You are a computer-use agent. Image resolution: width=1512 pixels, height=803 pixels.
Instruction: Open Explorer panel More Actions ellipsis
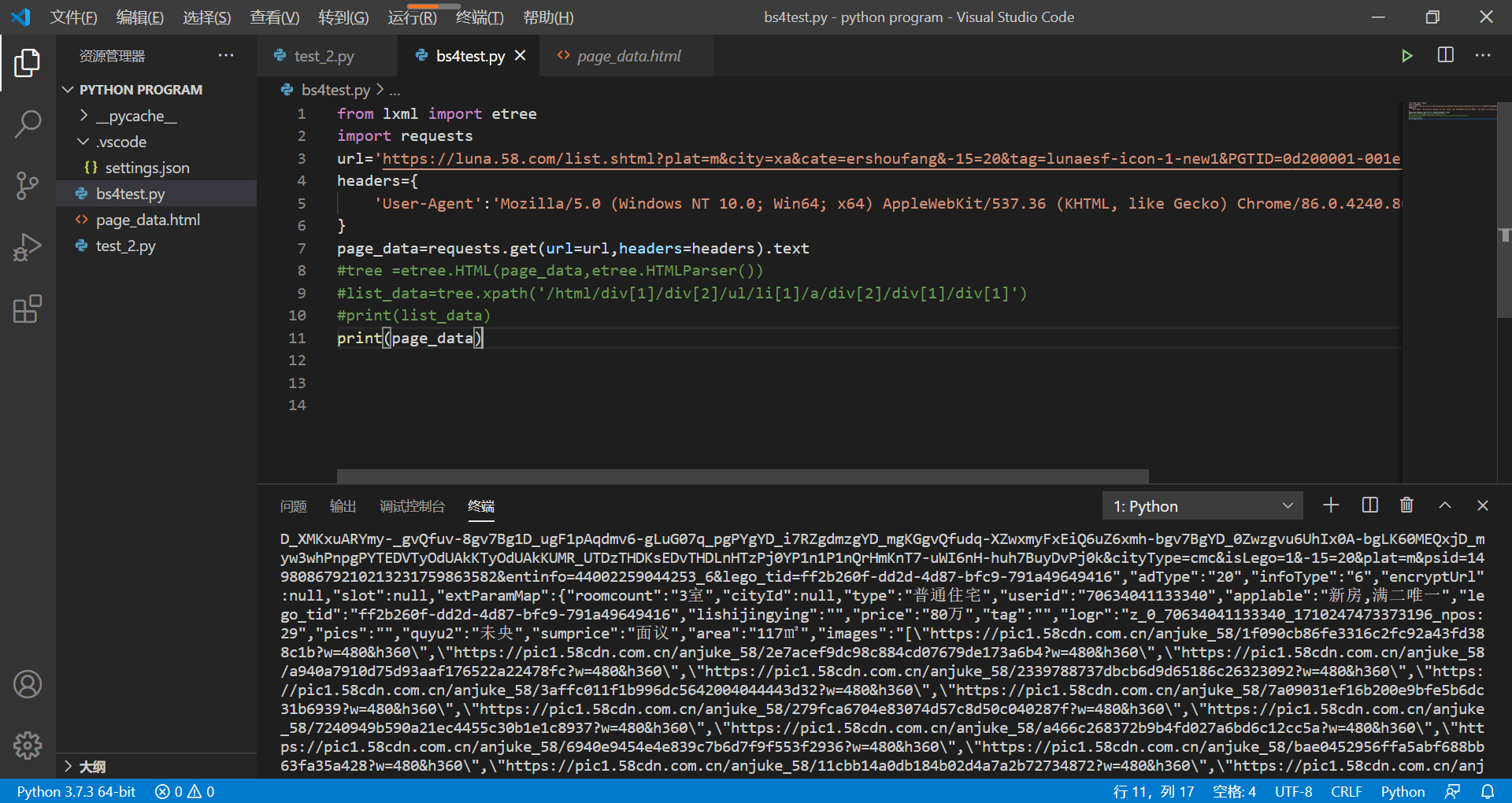click(x=226, y=55)
